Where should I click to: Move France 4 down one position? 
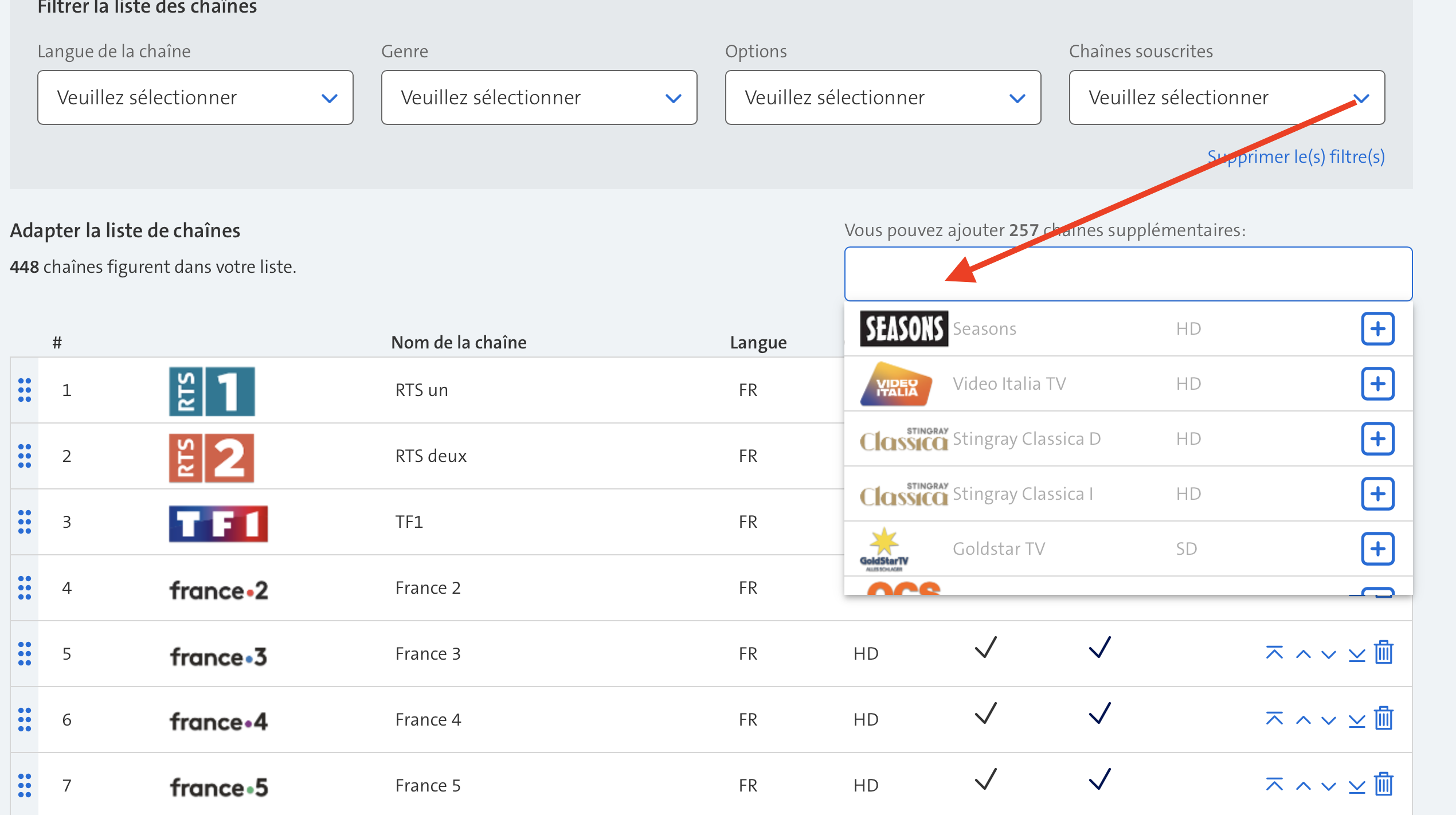pos(1329,720)
